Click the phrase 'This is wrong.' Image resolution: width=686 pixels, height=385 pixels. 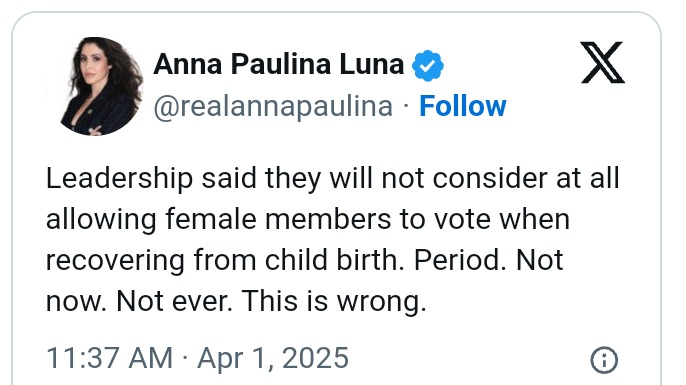[334, 301]
